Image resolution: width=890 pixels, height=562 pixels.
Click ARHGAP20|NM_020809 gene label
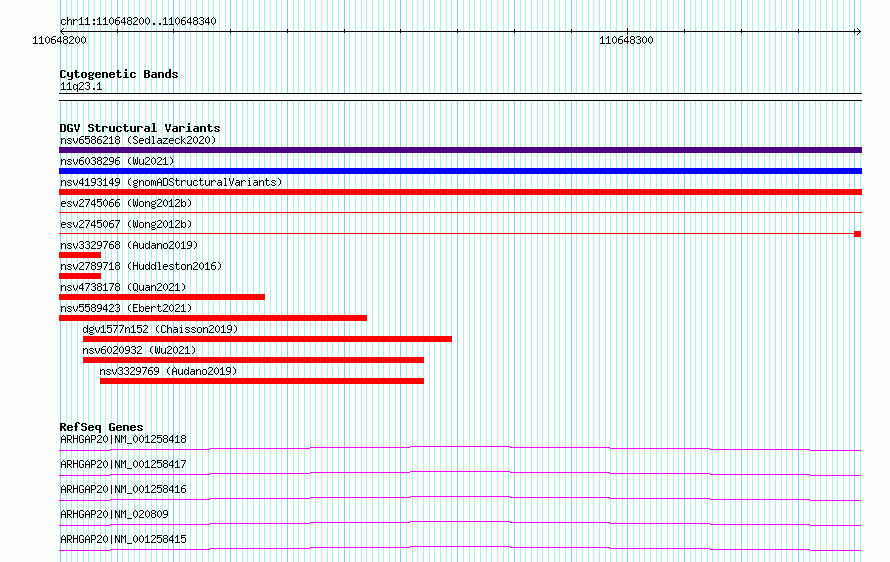point(114,514)
